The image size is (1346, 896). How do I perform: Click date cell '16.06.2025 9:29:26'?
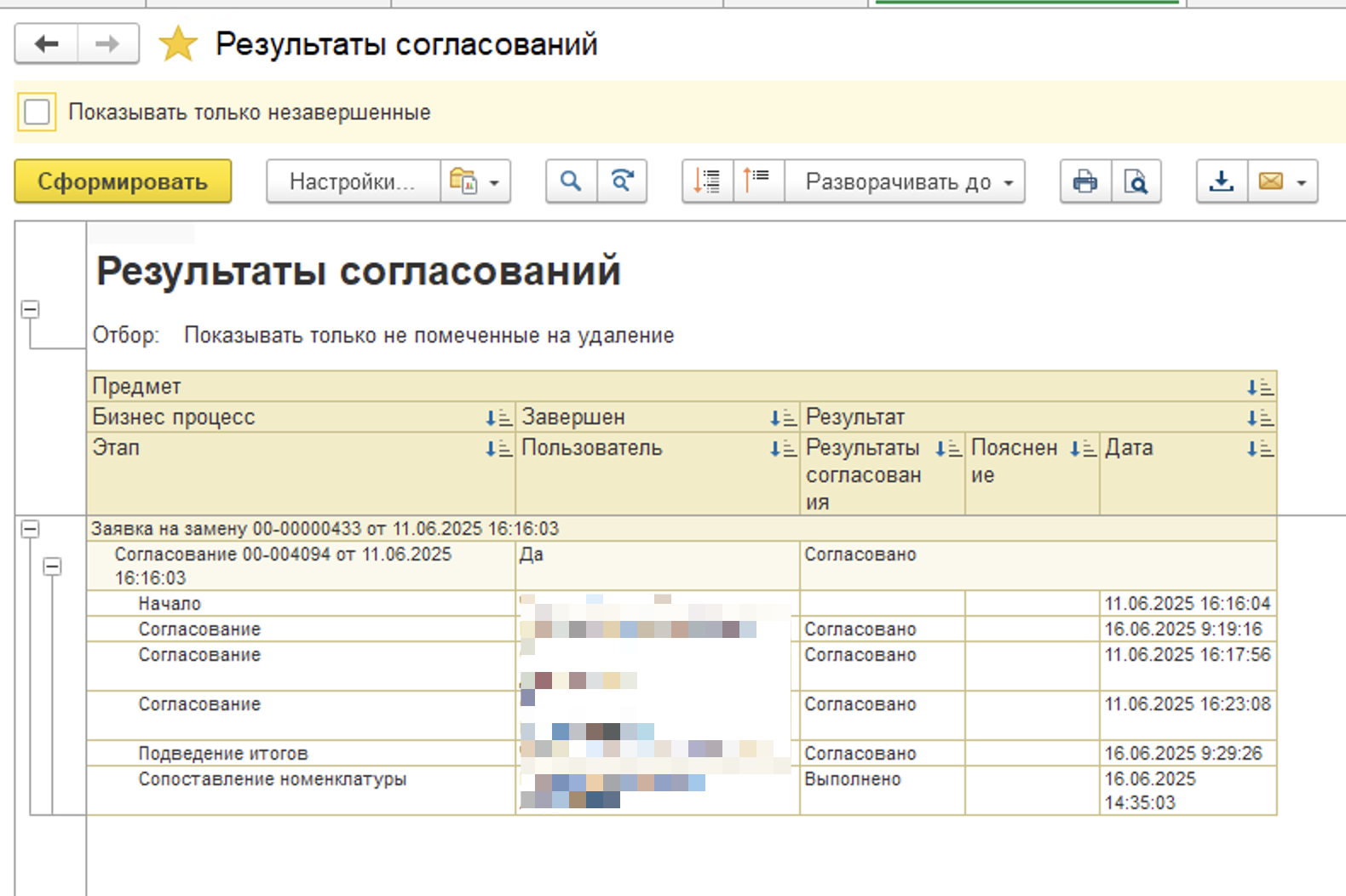tap(1188, 754)
